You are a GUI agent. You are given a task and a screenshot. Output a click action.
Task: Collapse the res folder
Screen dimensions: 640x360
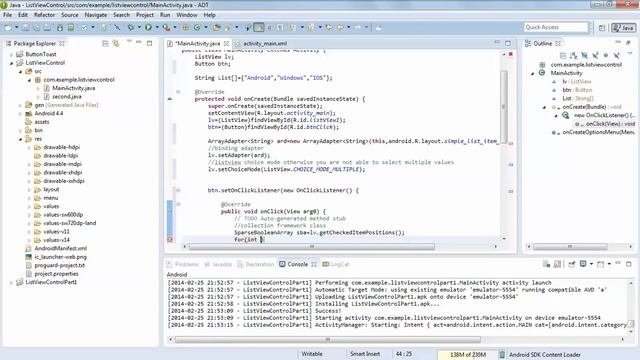click(20, 139)
